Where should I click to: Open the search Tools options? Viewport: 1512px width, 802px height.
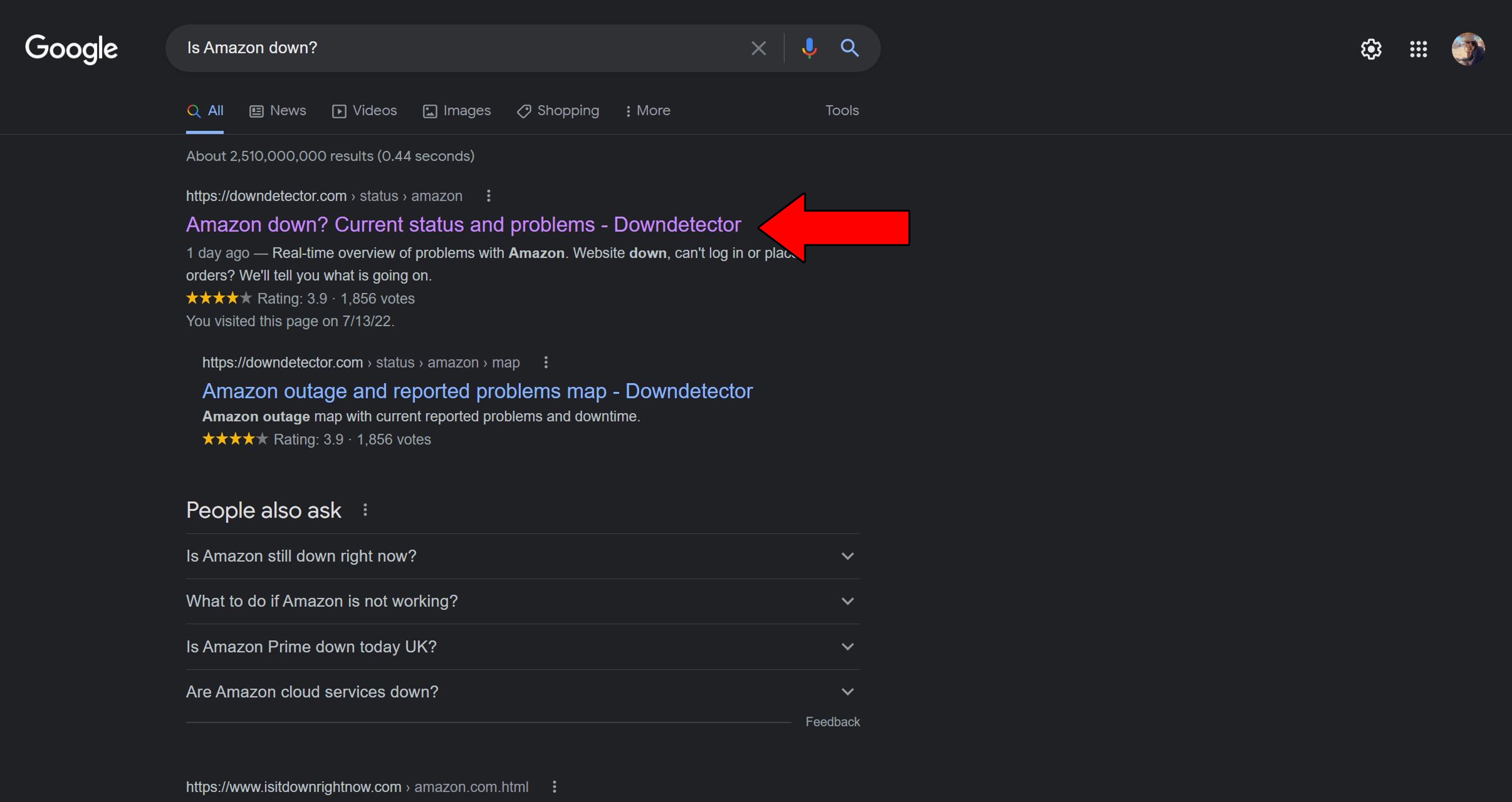pyautogui.click(x=842, y=110)
